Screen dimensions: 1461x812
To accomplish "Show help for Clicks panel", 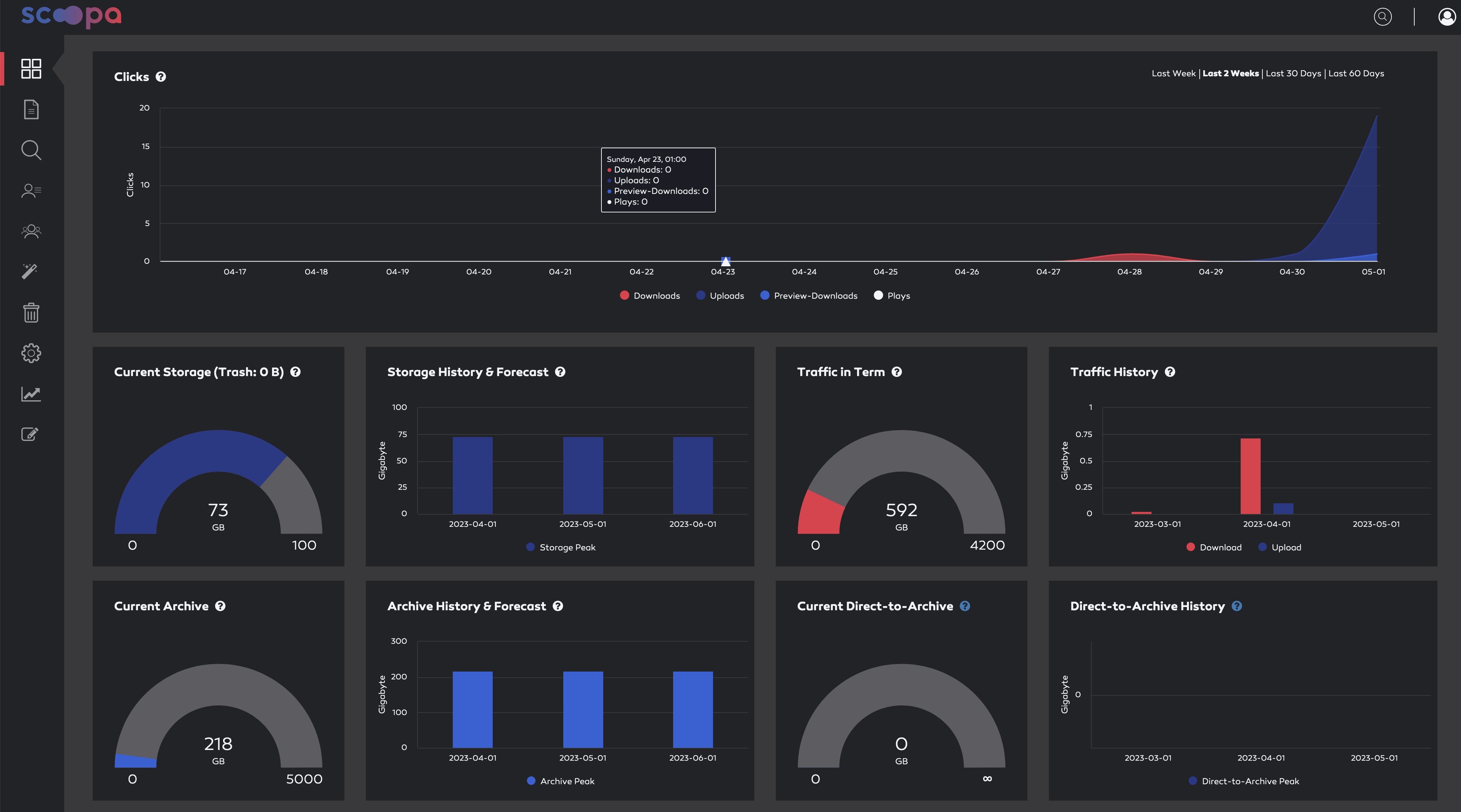I will pos(161,77).
